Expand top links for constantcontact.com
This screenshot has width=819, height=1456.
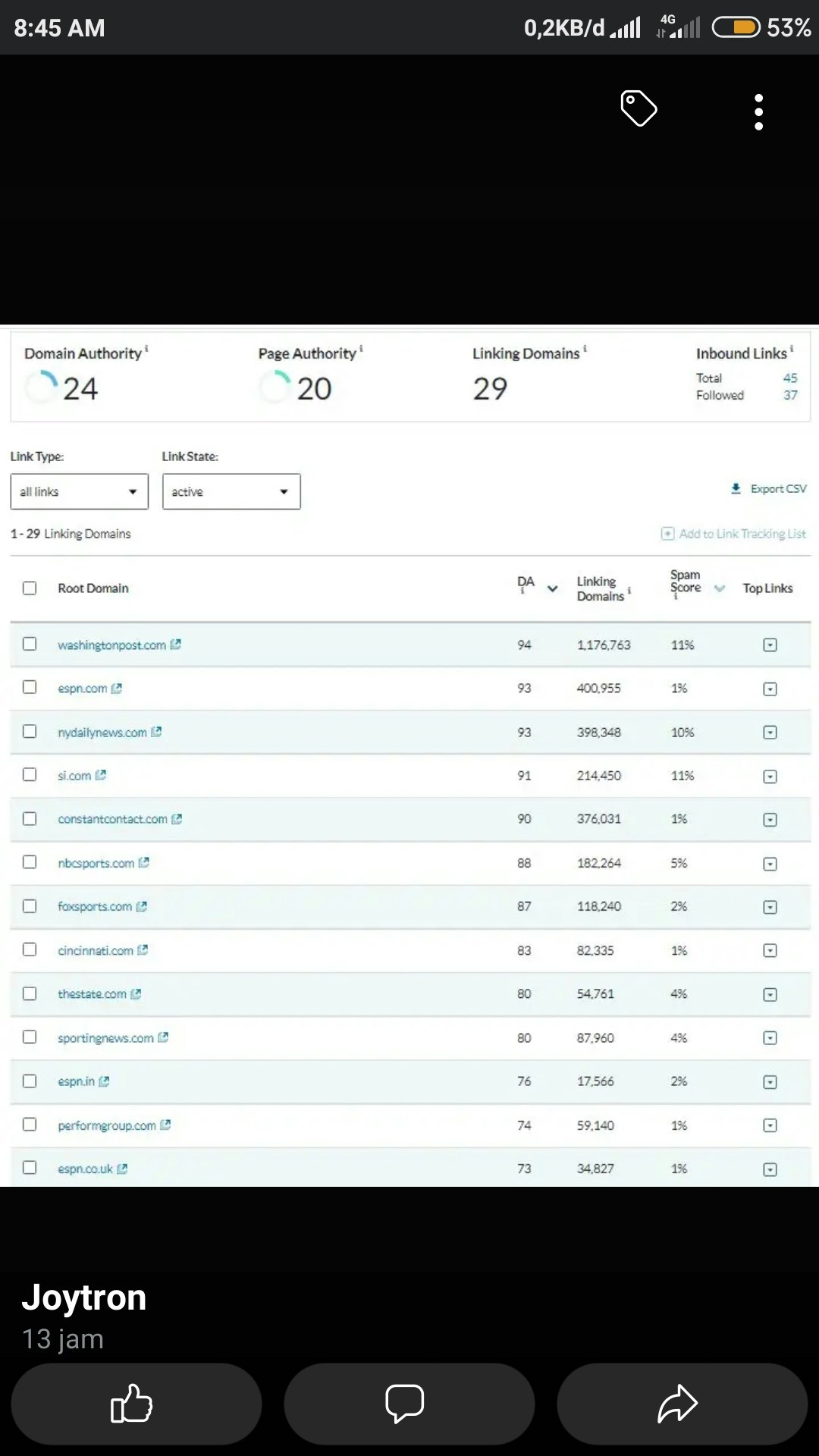pyautogui.click(x=770, y=820)
